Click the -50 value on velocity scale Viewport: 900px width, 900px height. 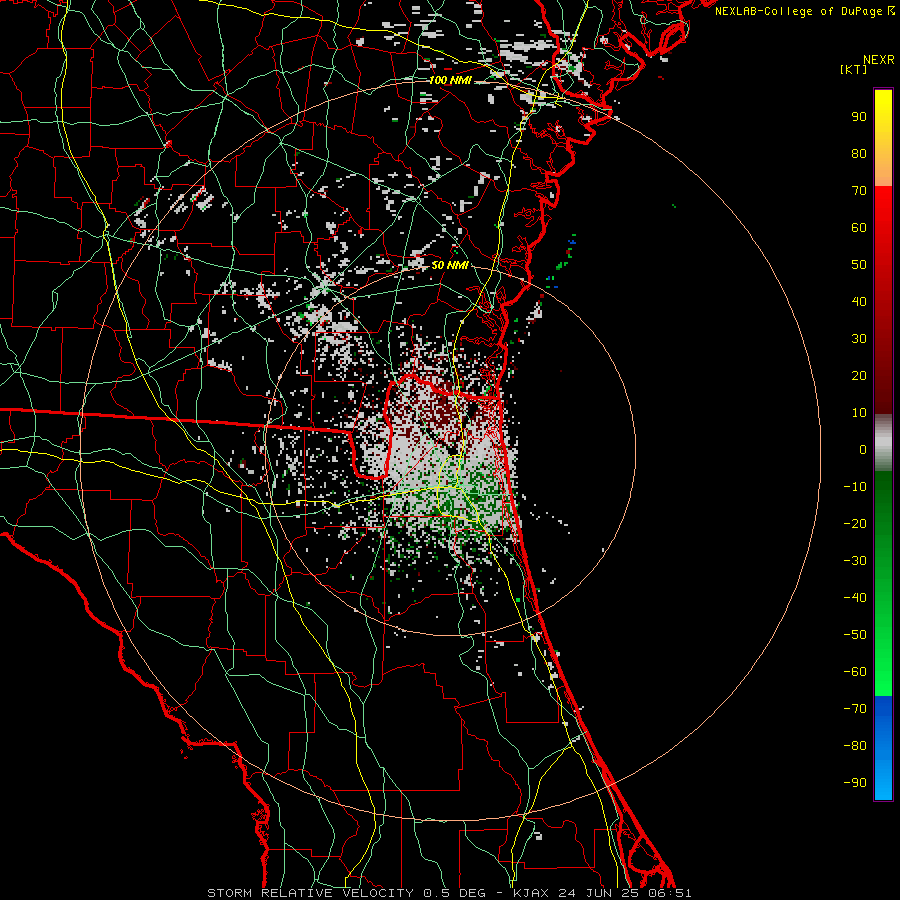point(855,635)
